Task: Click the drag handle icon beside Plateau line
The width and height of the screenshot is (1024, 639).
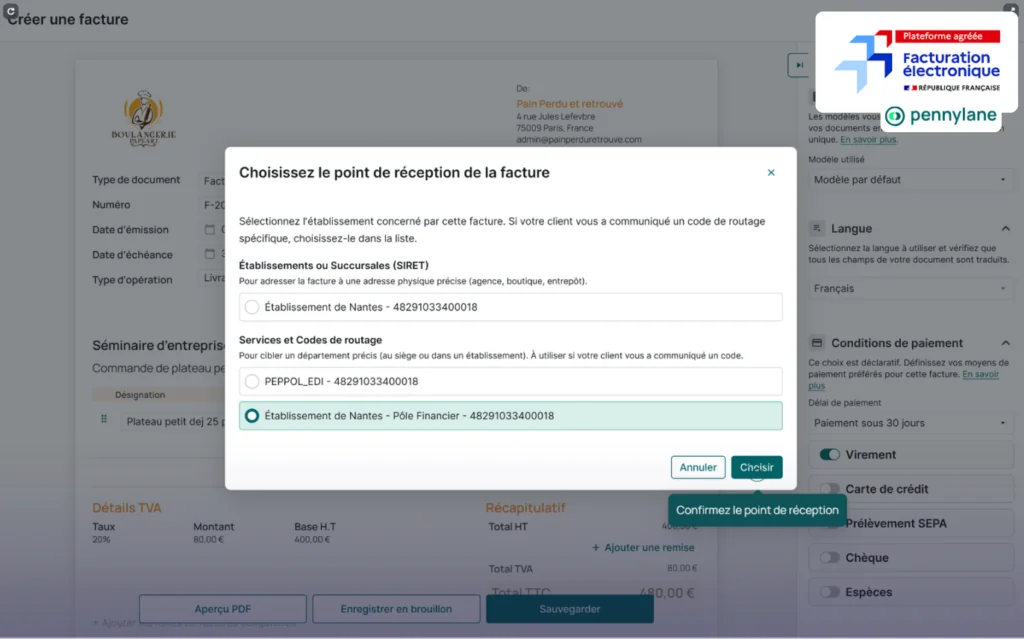Action: coord(104,419)
